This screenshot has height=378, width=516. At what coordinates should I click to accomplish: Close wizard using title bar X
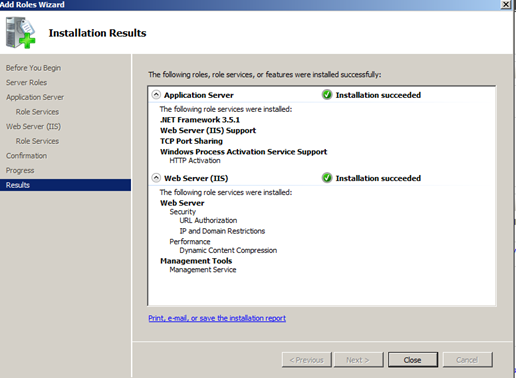coord(506,4)
